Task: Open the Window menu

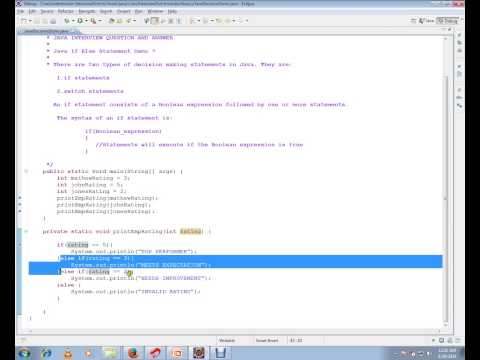Action: [x=155, y=11]
